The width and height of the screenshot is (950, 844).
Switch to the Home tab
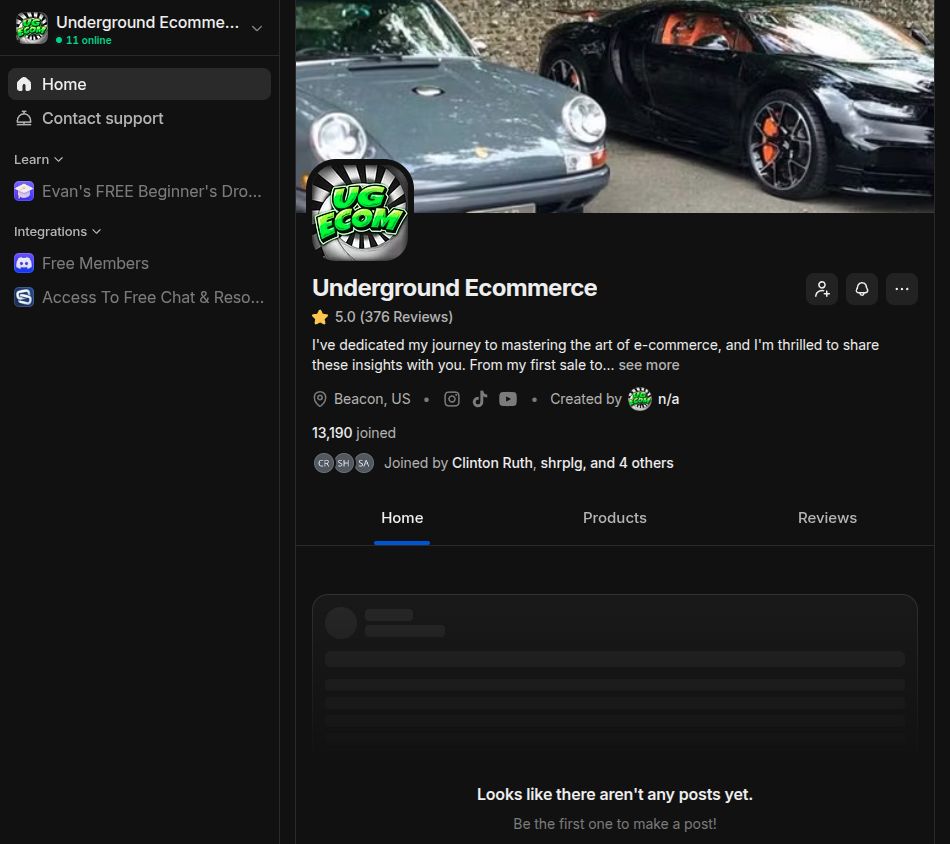click(x=402, y=518)
